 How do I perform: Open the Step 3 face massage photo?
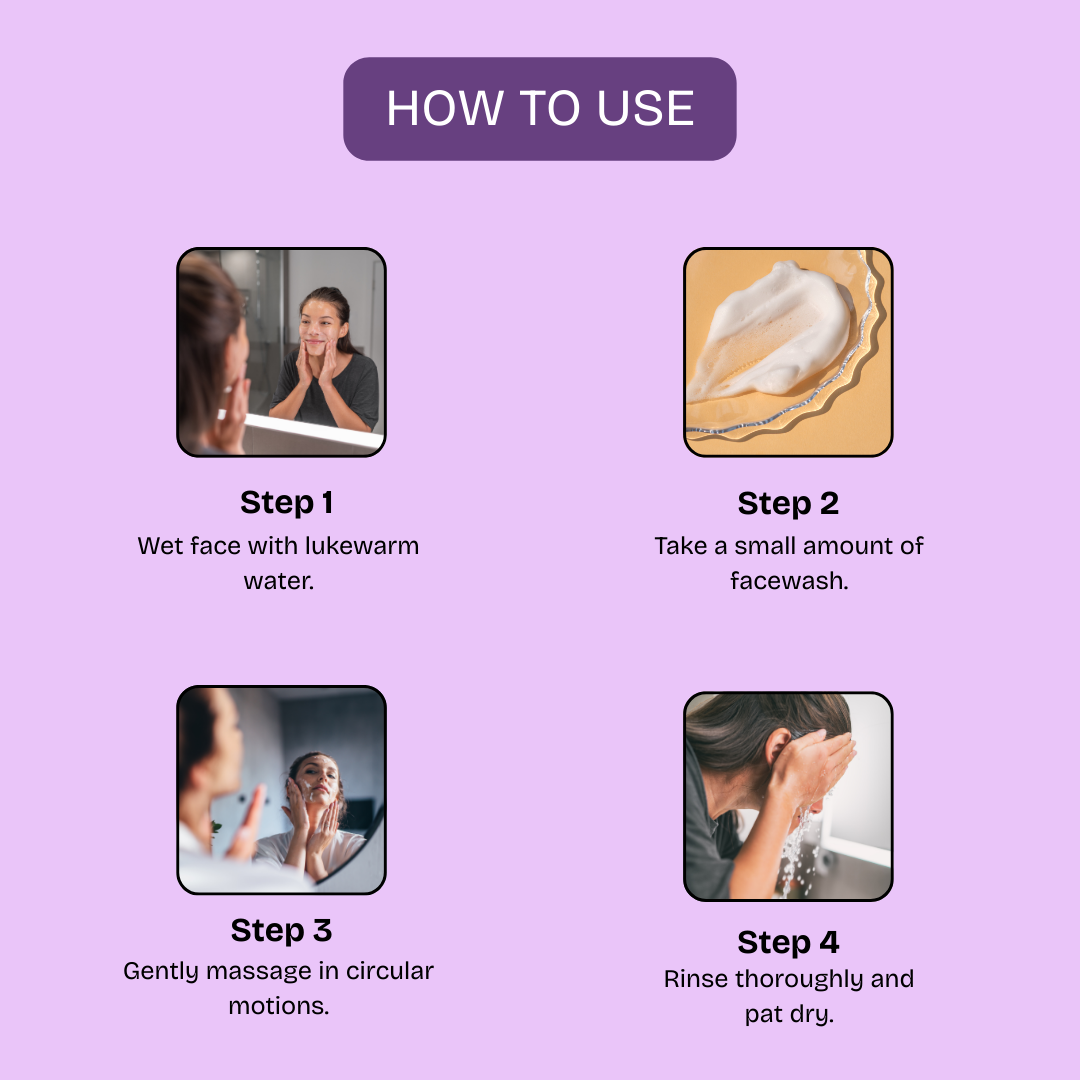(x=281, y=790)
